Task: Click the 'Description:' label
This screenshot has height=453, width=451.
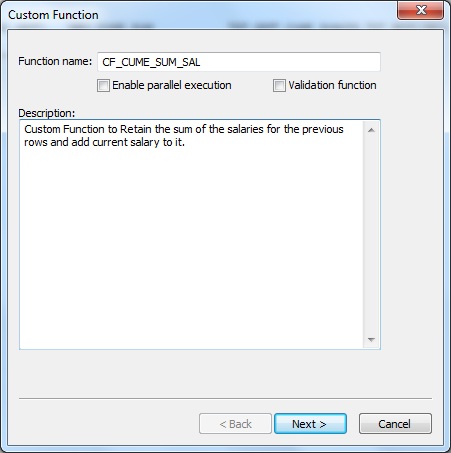Action: (47, 113)
